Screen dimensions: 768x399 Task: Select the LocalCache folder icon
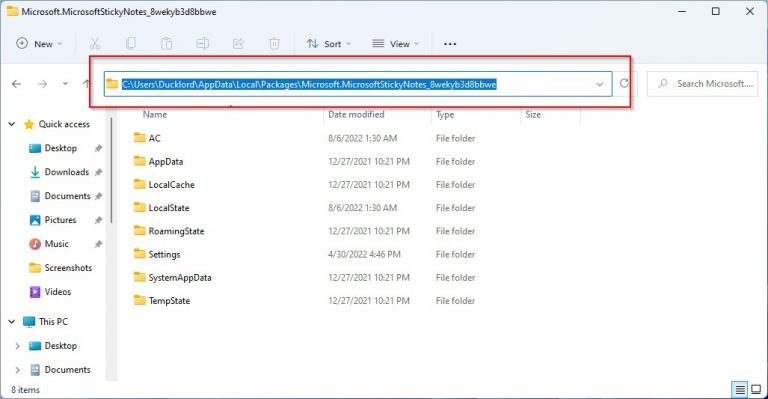140,184
